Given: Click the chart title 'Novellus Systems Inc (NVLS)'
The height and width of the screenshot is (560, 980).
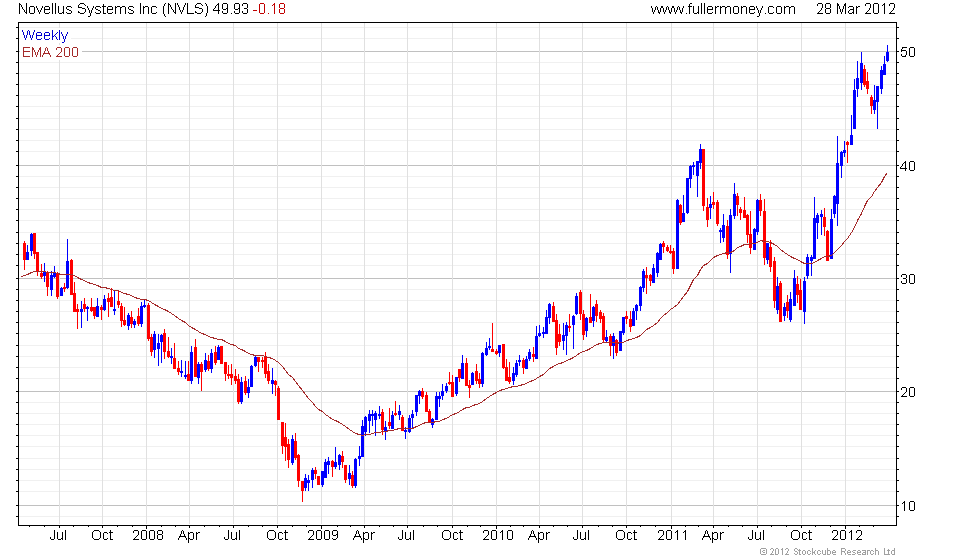Looking at the screenshot, I should coord(113,9).
